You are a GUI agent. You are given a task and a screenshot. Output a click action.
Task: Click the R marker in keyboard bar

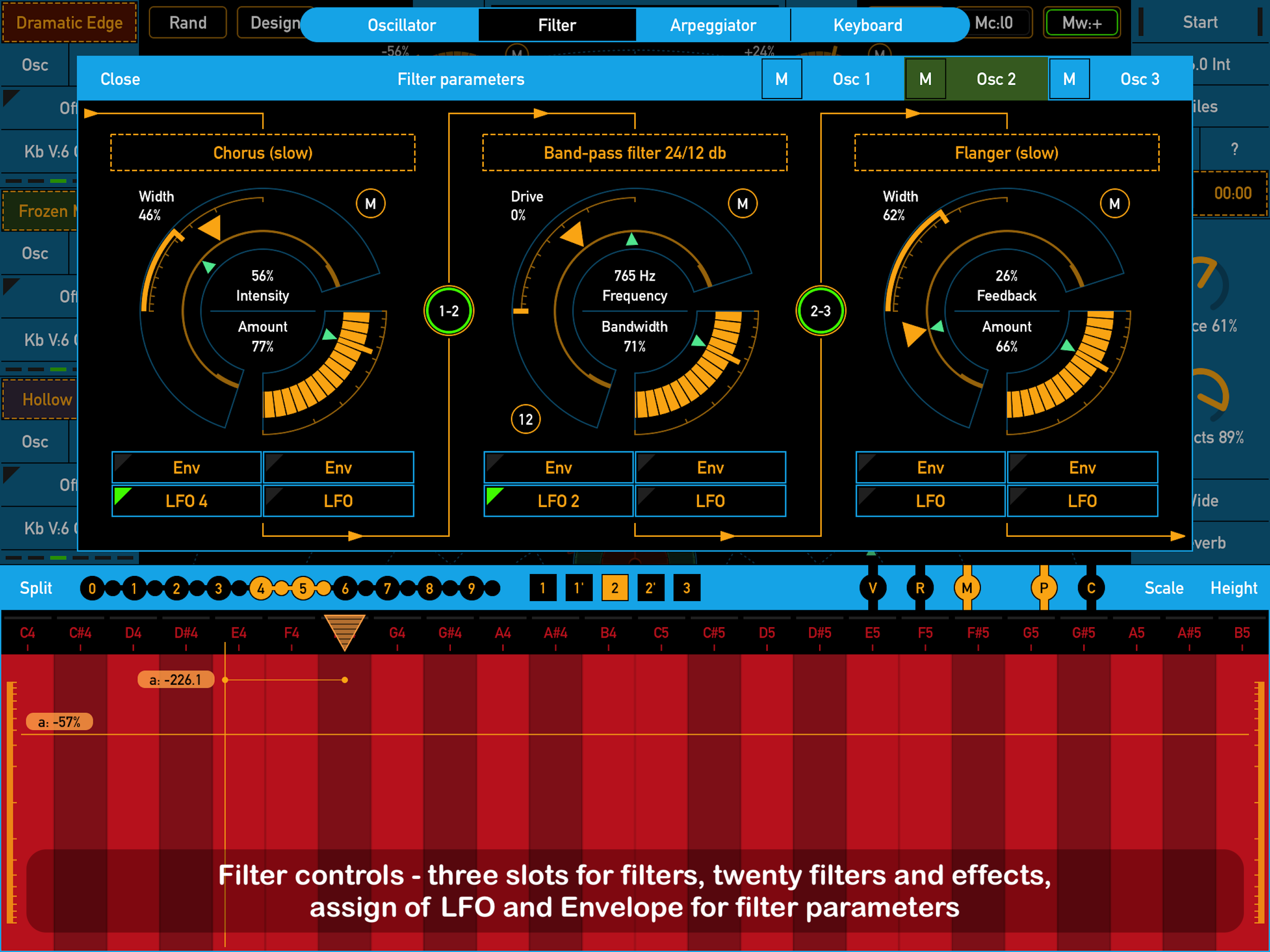pos(920,588)
